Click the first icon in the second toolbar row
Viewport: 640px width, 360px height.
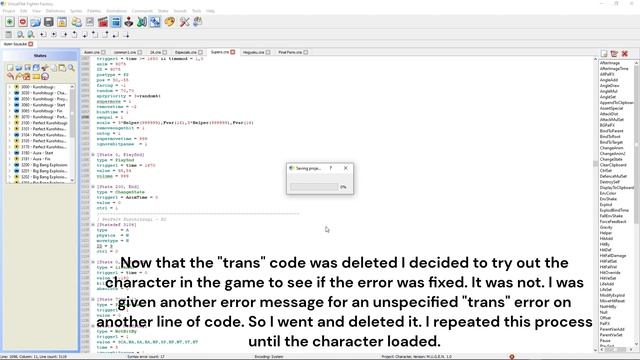coord(9,35)
